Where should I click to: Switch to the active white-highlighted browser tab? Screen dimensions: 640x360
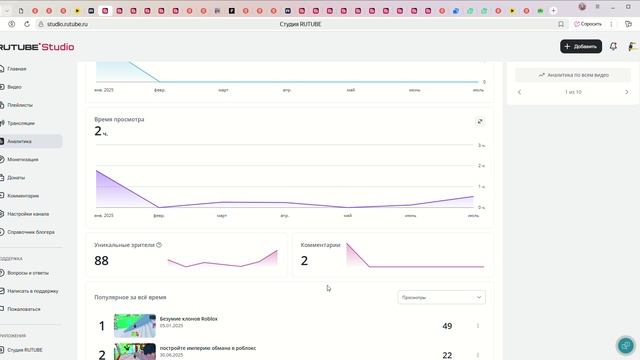[105, 11]
